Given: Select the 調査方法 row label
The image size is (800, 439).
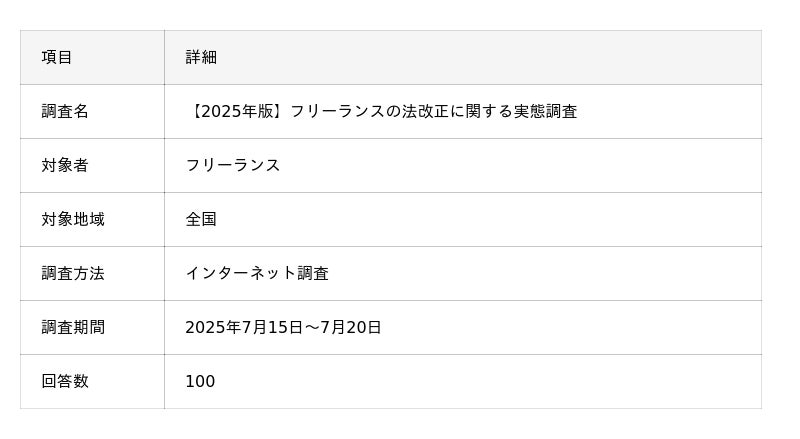Looking at the screenshot, I should pyautogui.click(x=73, y=274).
